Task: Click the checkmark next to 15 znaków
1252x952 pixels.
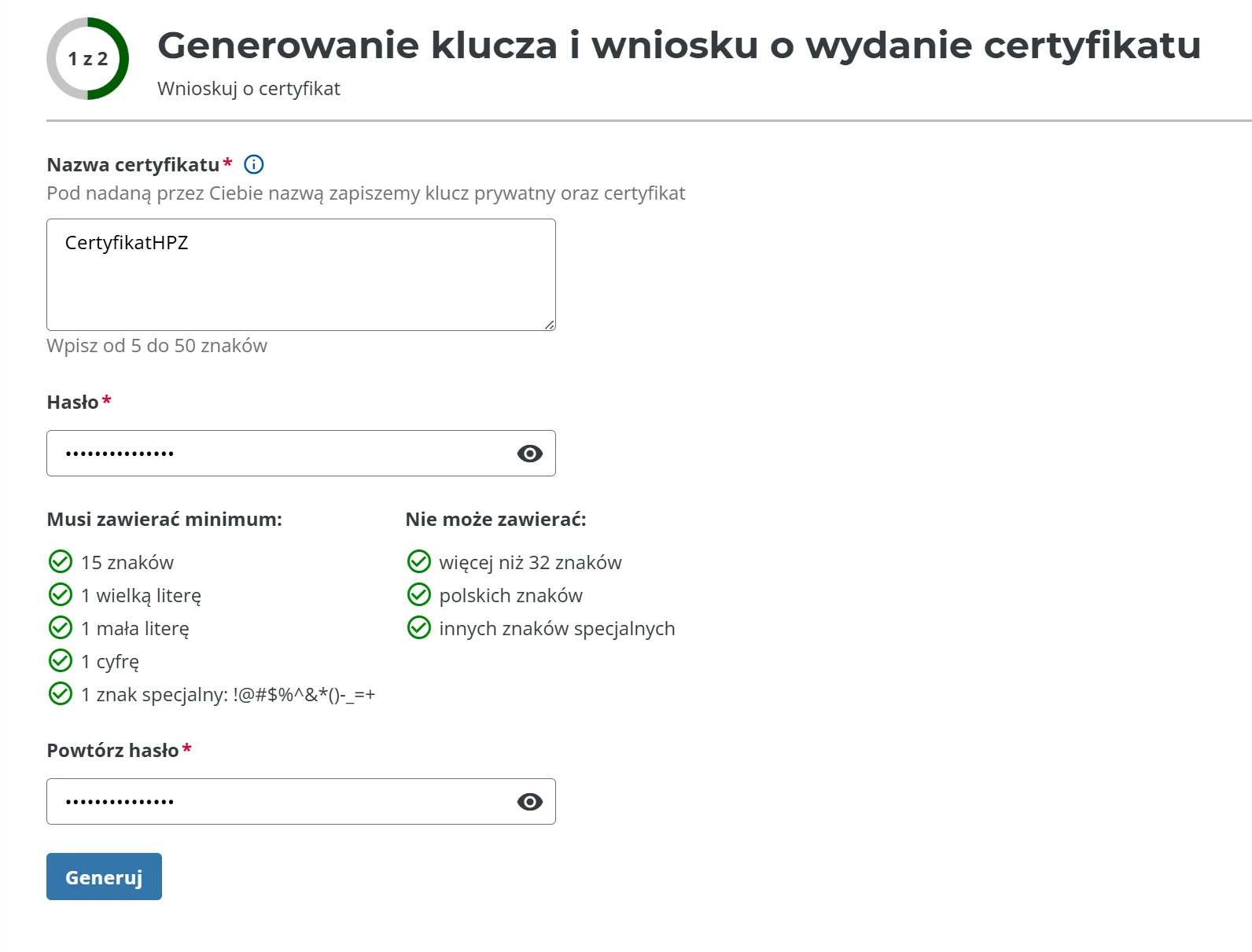Action: click(61, 562)
